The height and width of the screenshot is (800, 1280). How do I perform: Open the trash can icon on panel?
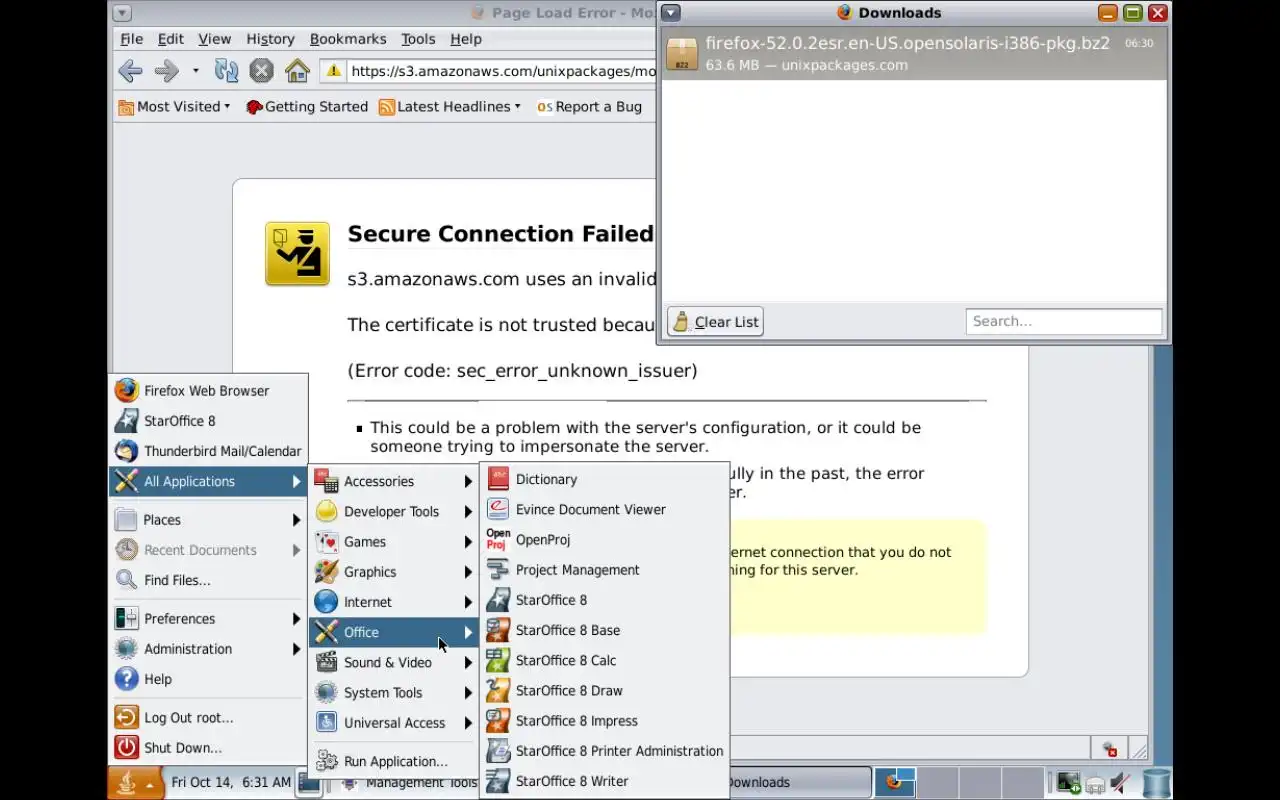click(1156, 783)
